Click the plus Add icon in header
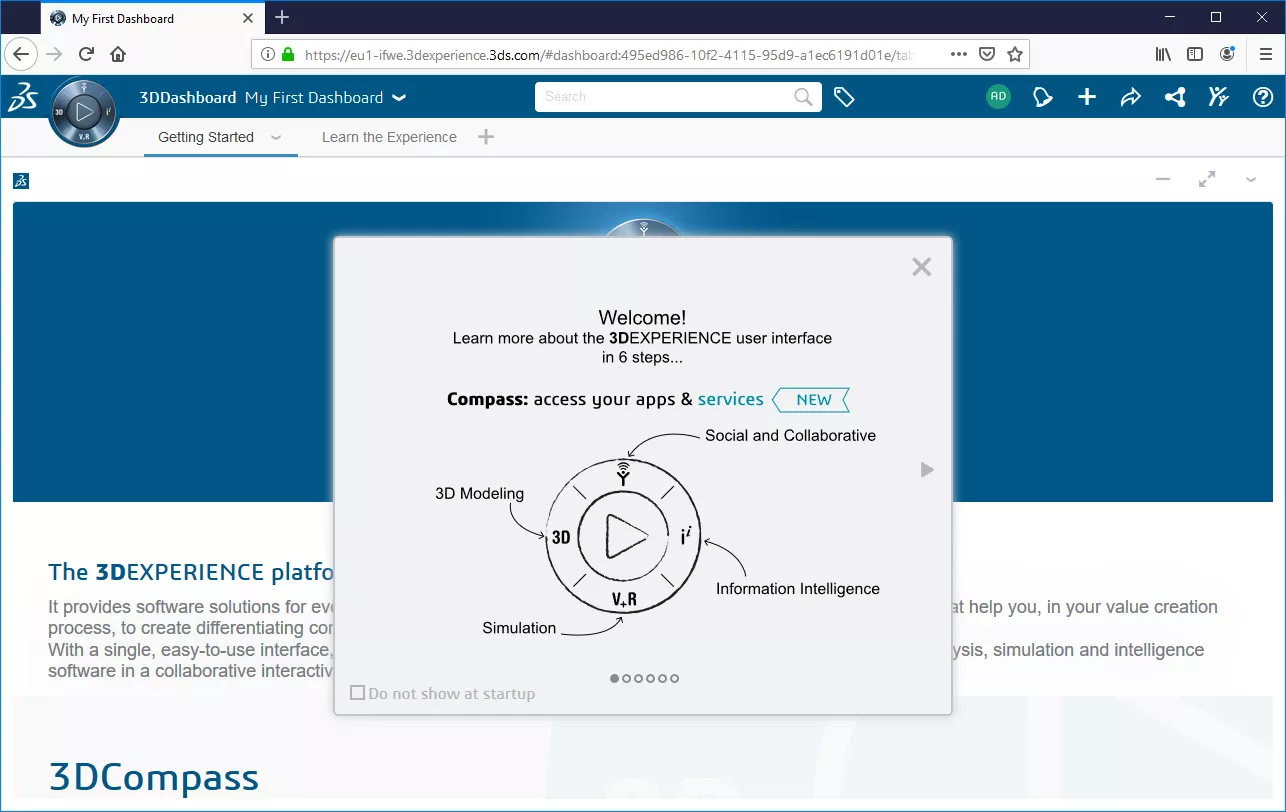1286x812 pixels. point(1087,97)
